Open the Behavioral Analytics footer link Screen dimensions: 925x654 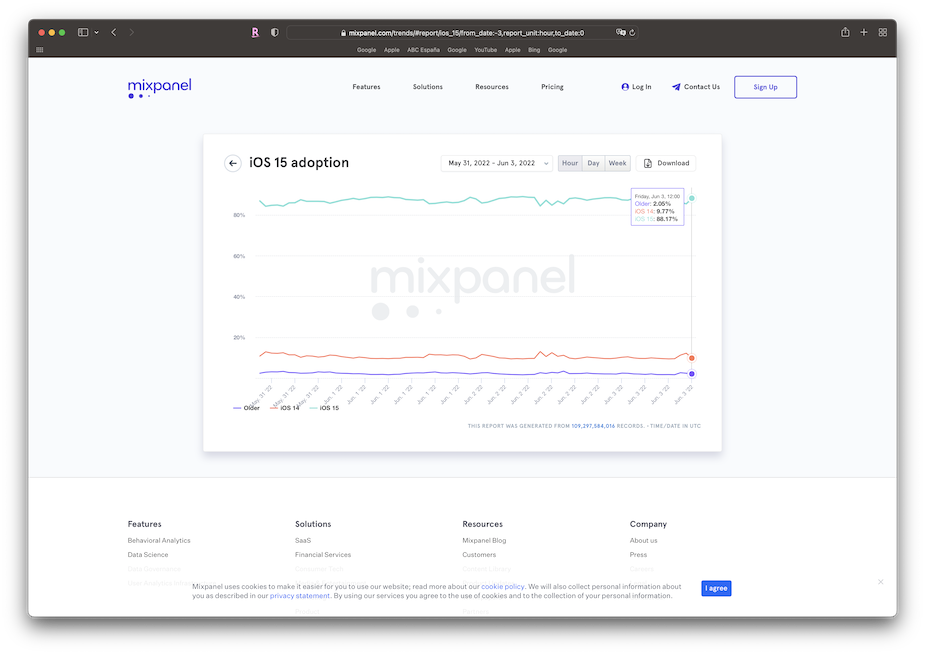pos(159,541)
